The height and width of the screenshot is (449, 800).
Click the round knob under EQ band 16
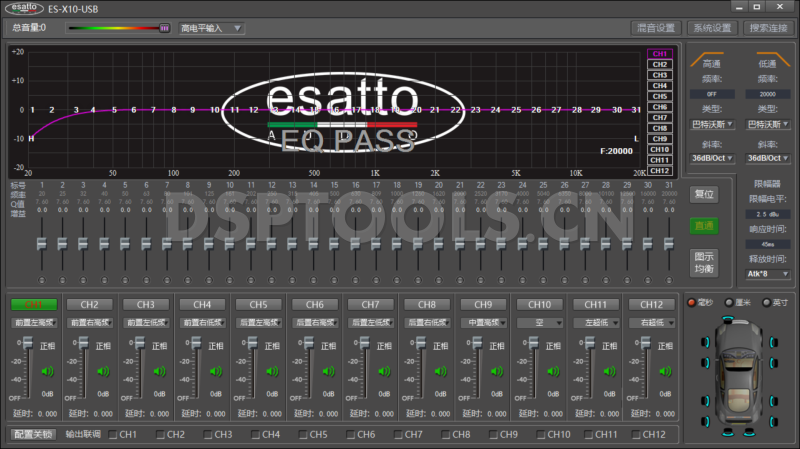(x=355, y=280)
